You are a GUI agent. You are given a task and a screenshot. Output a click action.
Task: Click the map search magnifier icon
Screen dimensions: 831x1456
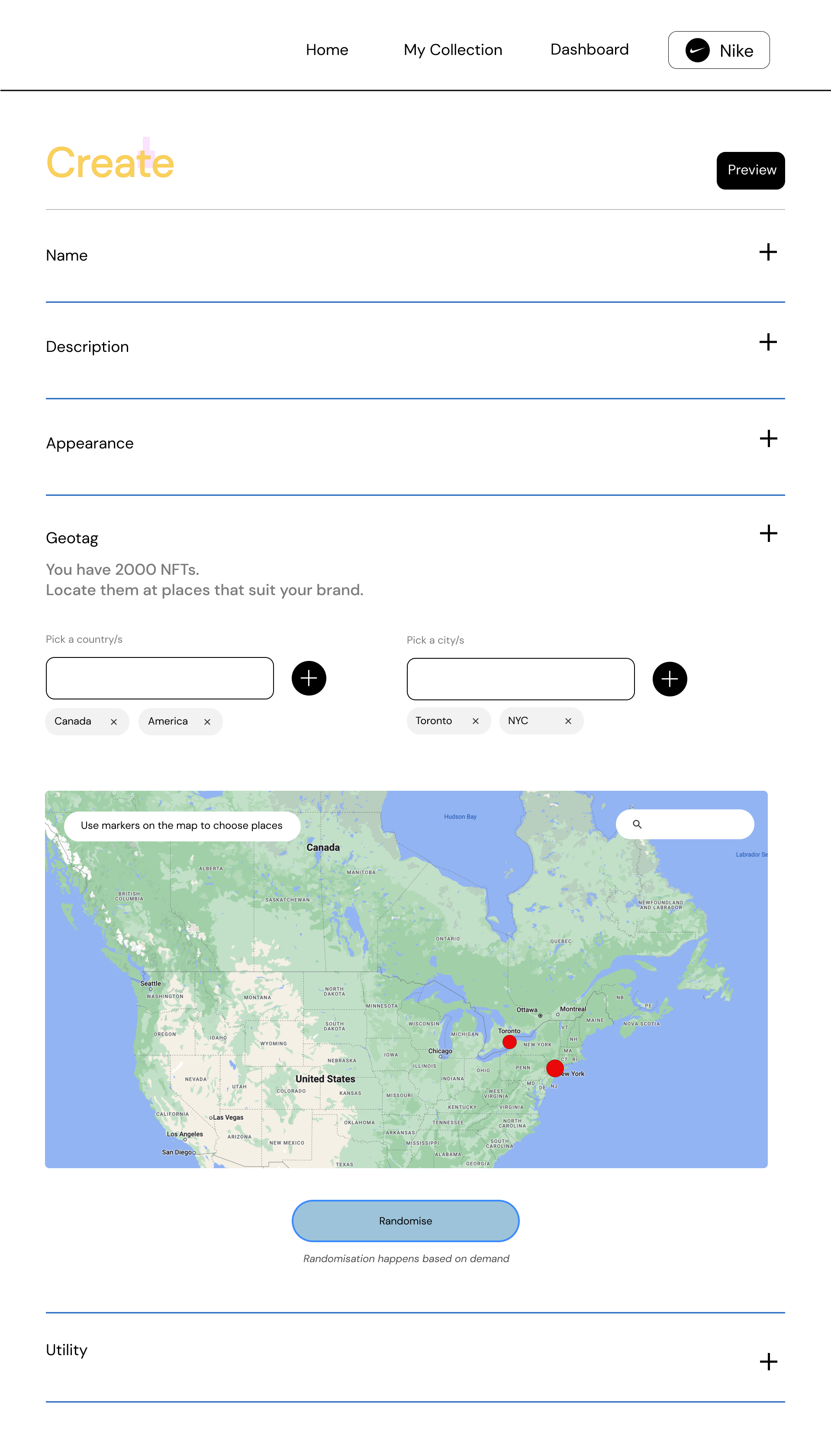pos(637,824)
